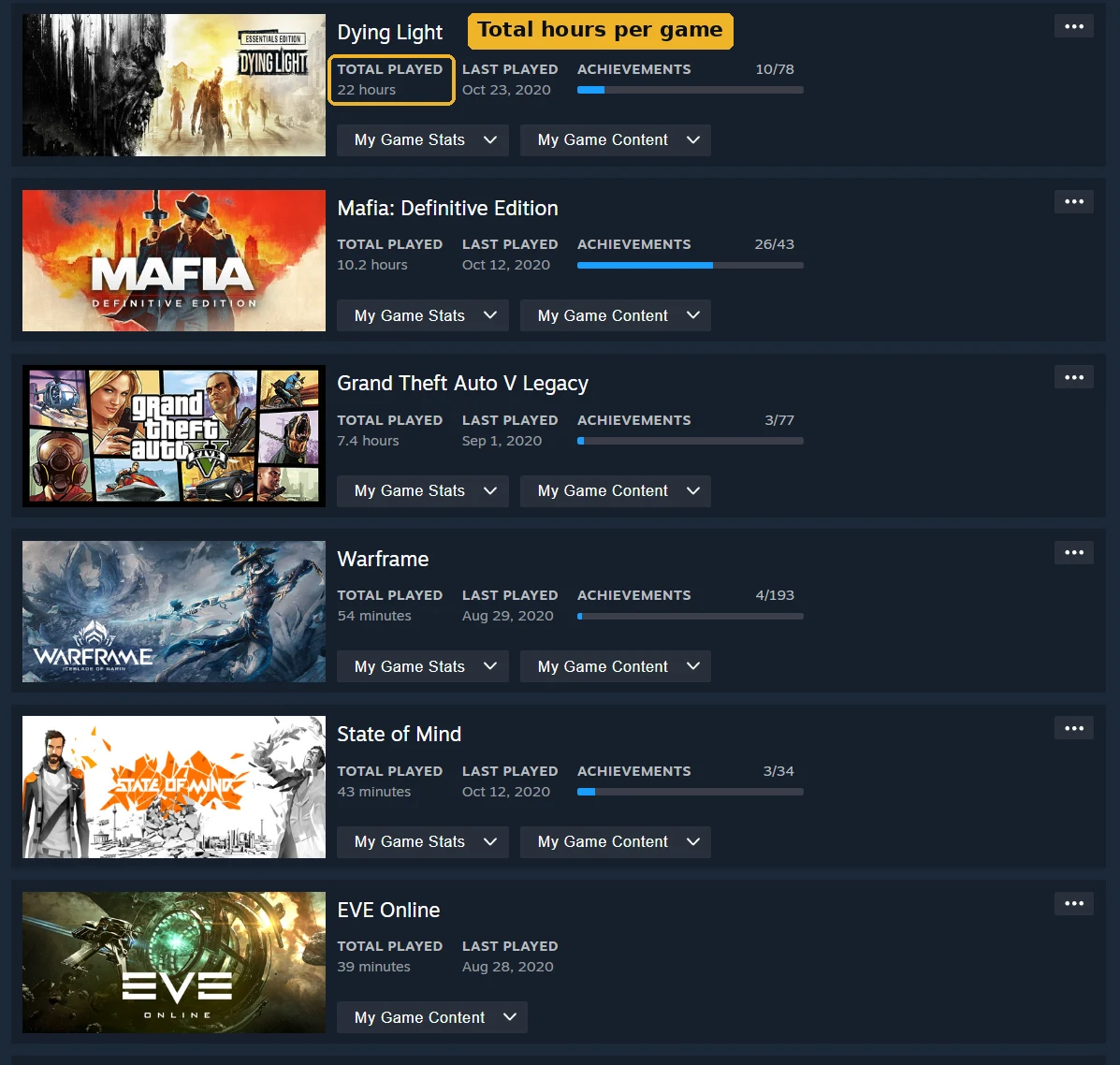
Task: Expand My Game Content for State of Mind
Action: [x=615, y=841]
